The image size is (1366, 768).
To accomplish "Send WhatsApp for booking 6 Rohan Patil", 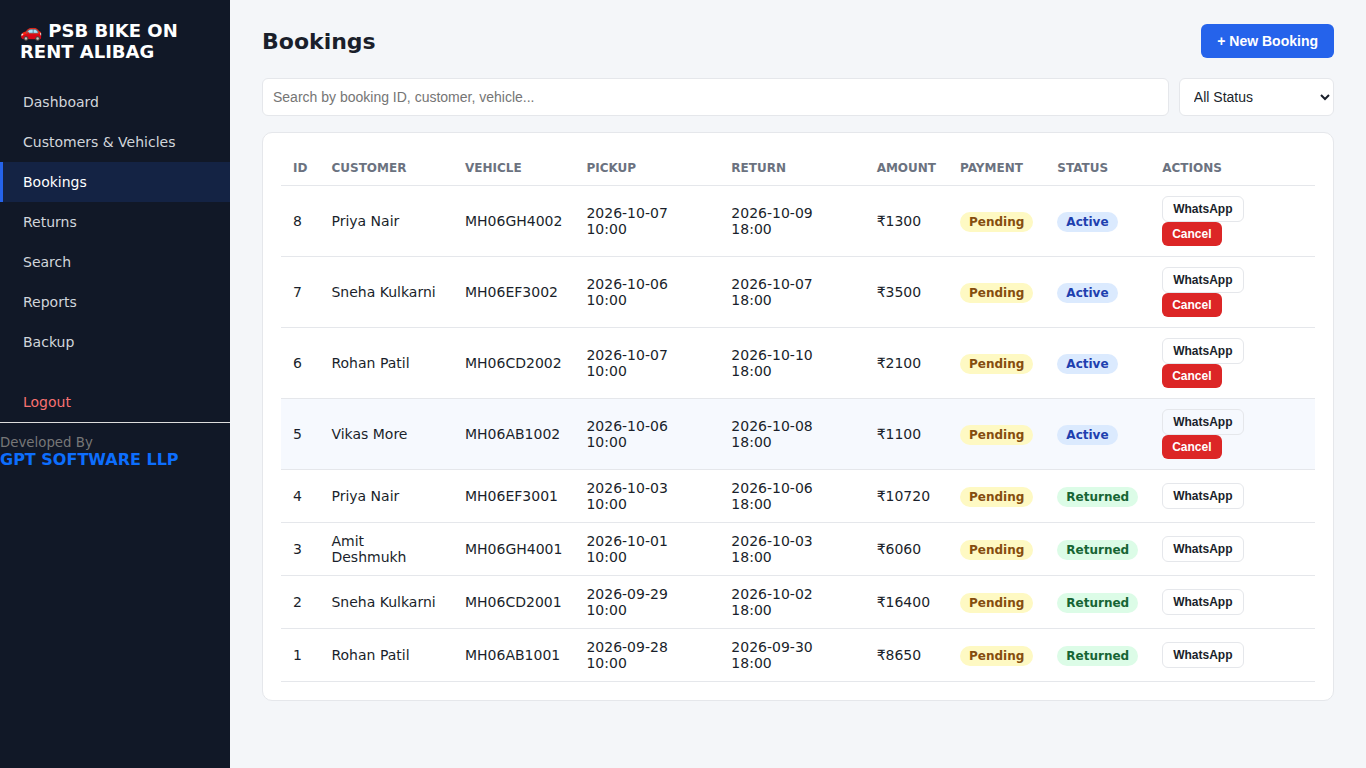I will click(x=1202, y=351).
